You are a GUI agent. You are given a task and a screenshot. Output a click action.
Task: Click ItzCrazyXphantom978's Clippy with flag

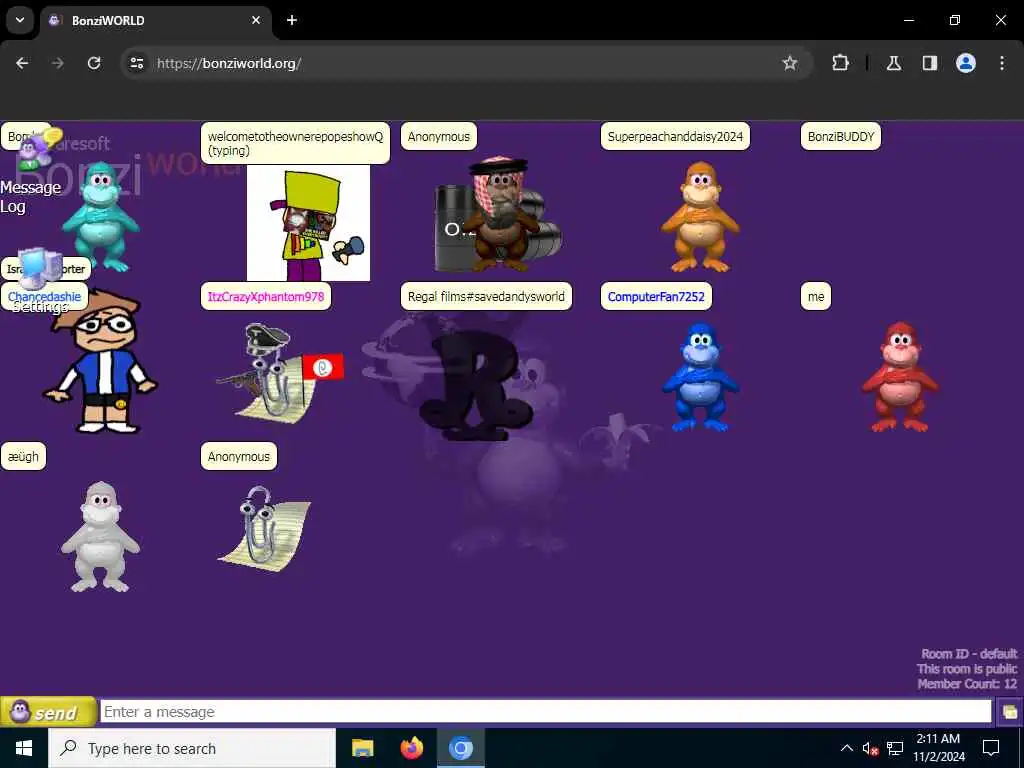click(x=280, y=372)
